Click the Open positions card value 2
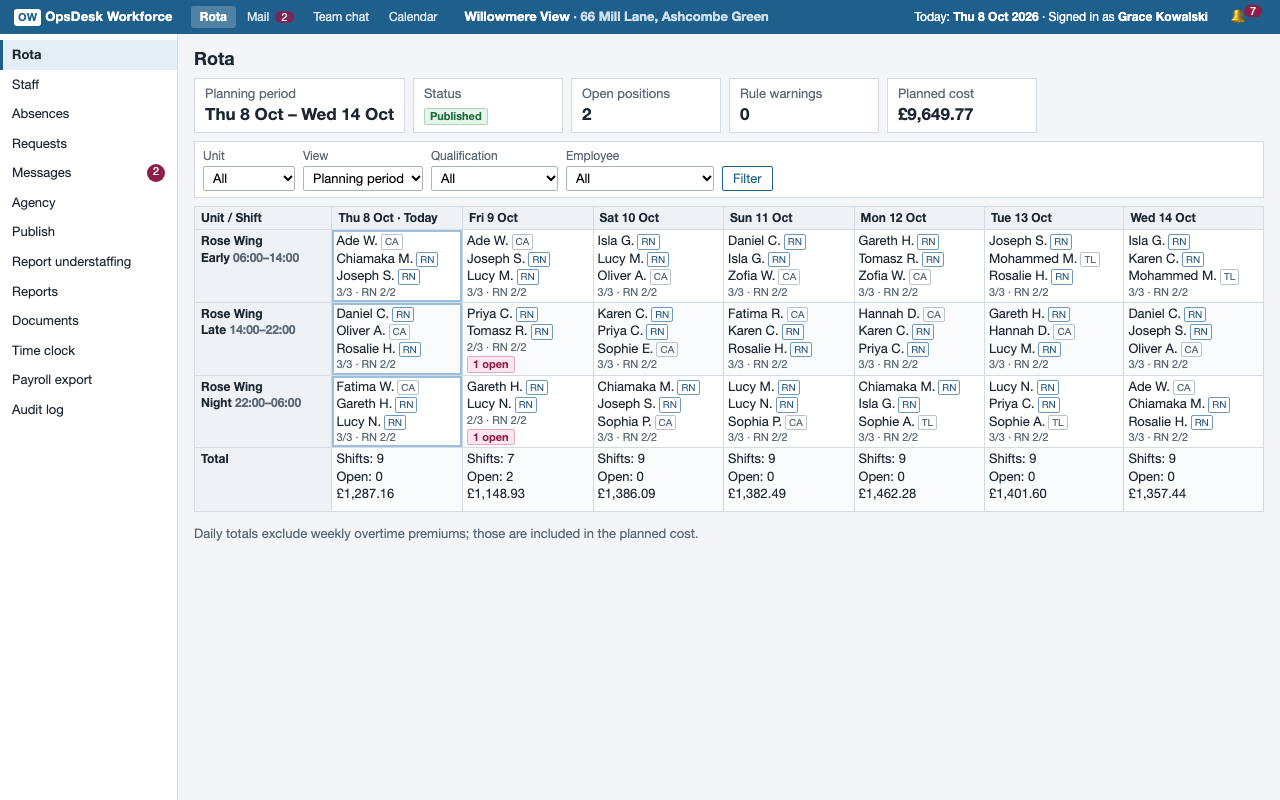The image size is (1280, 800). (587, 114)
